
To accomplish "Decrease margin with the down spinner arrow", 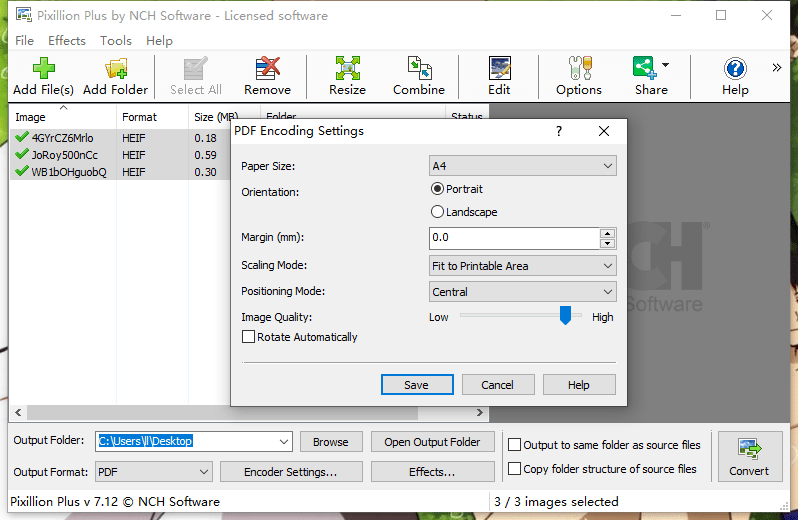I will (608, 243).
